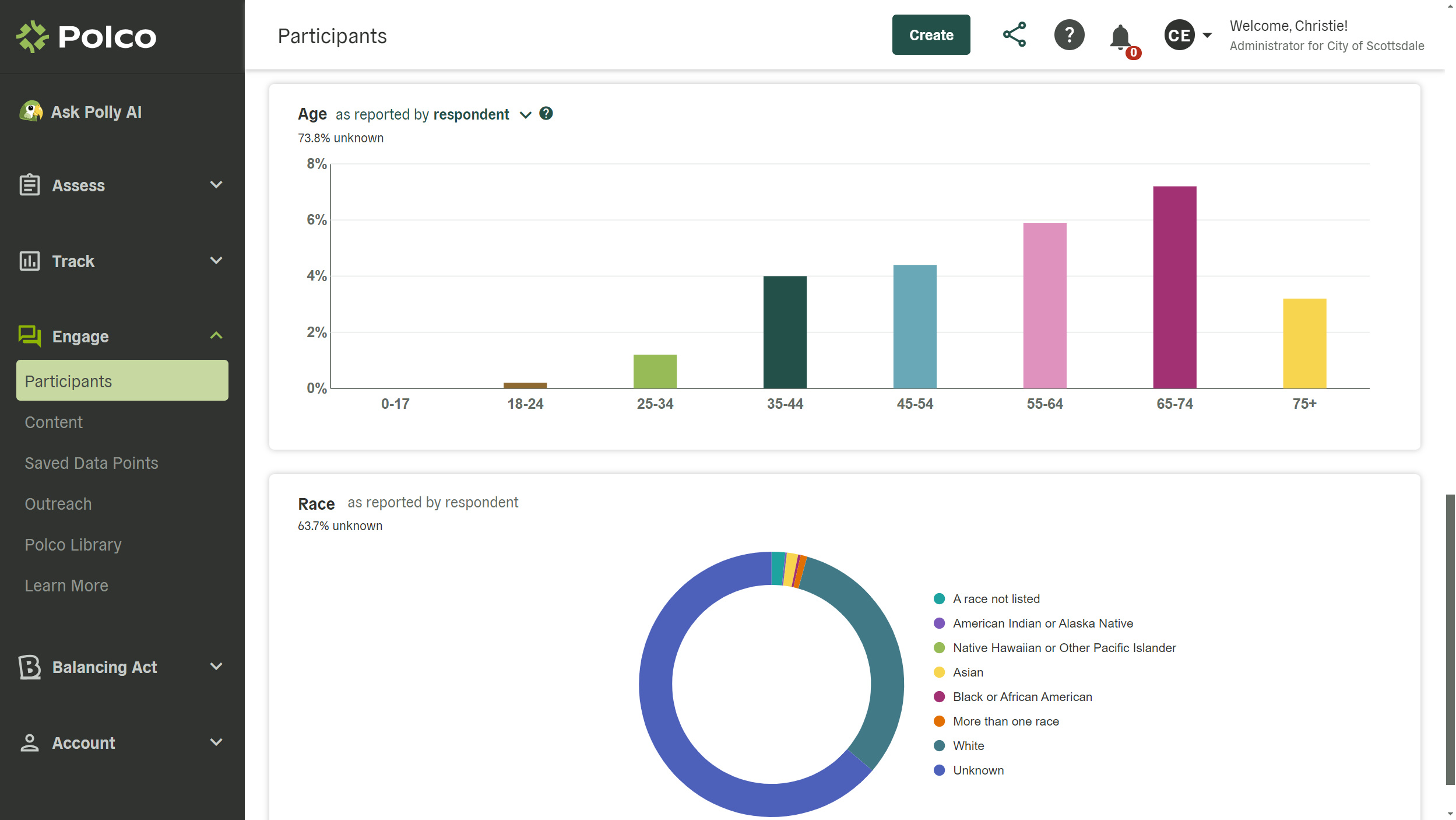Click the Track chart icon

tap(29, 261)
